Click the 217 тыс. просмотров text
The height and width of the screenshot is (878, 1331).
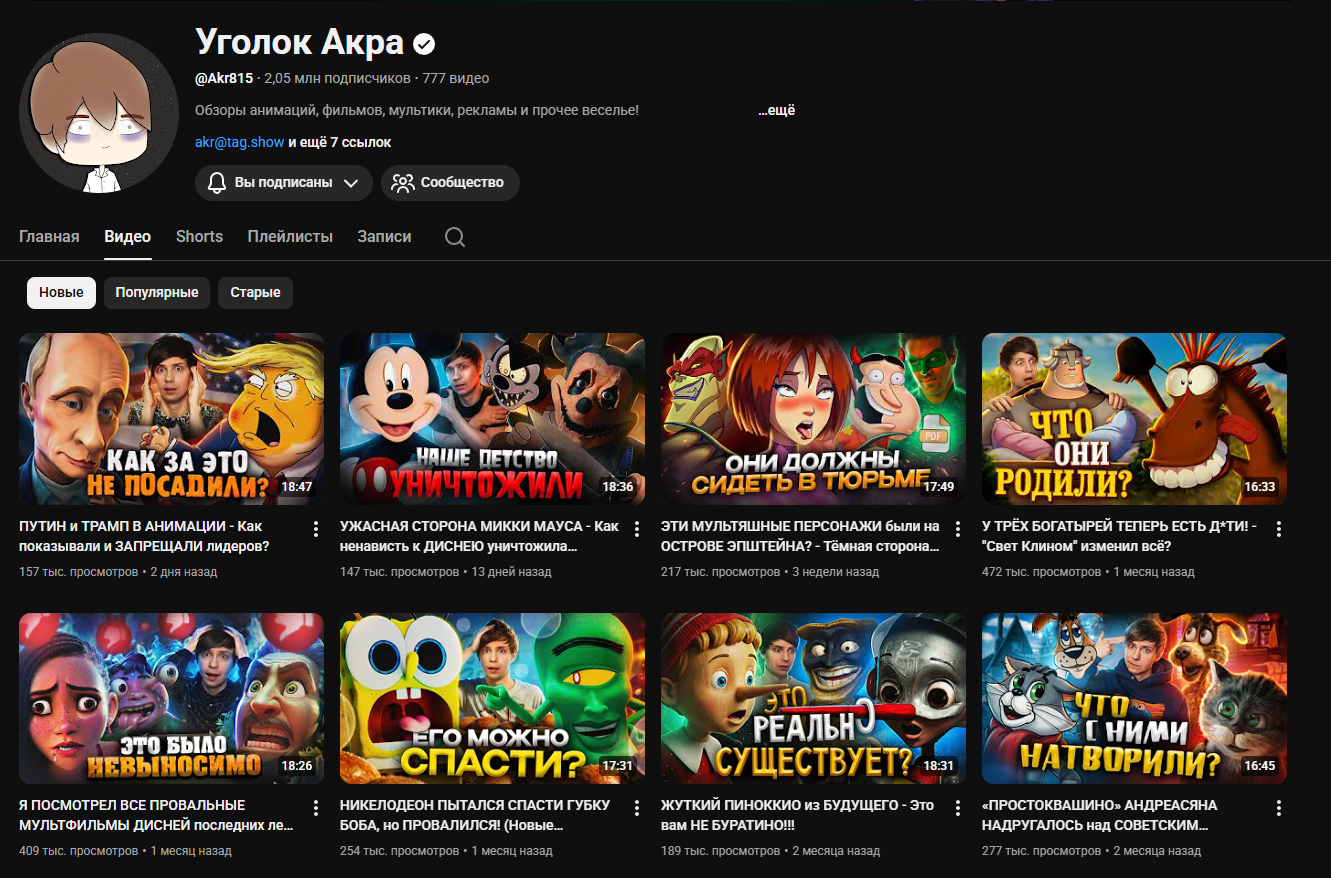[721, 572]
